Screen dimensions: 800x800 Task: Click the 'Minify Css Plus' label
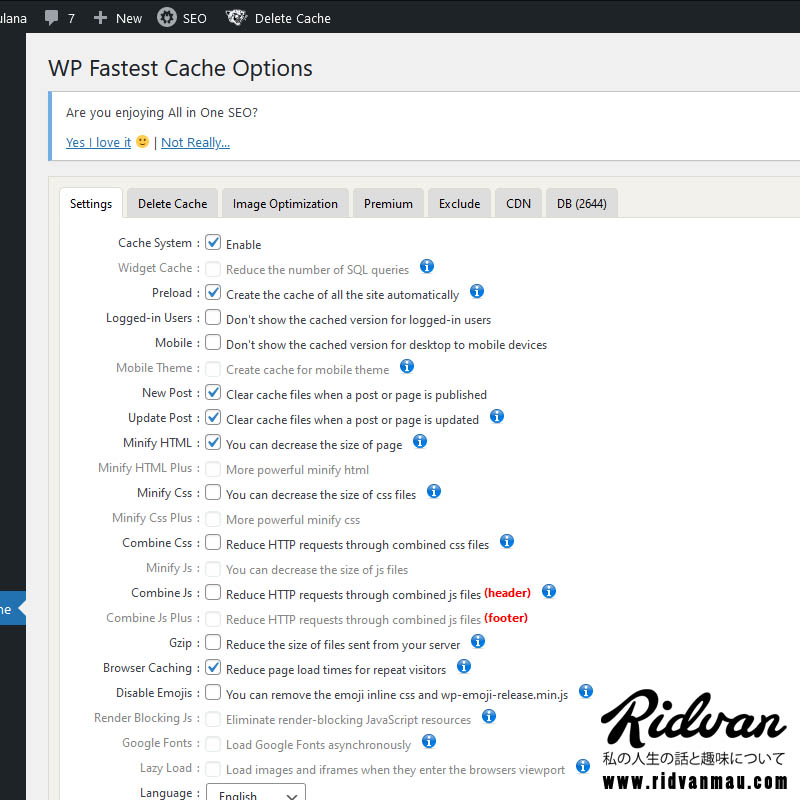pyautogui.click(x=152, y=517)
